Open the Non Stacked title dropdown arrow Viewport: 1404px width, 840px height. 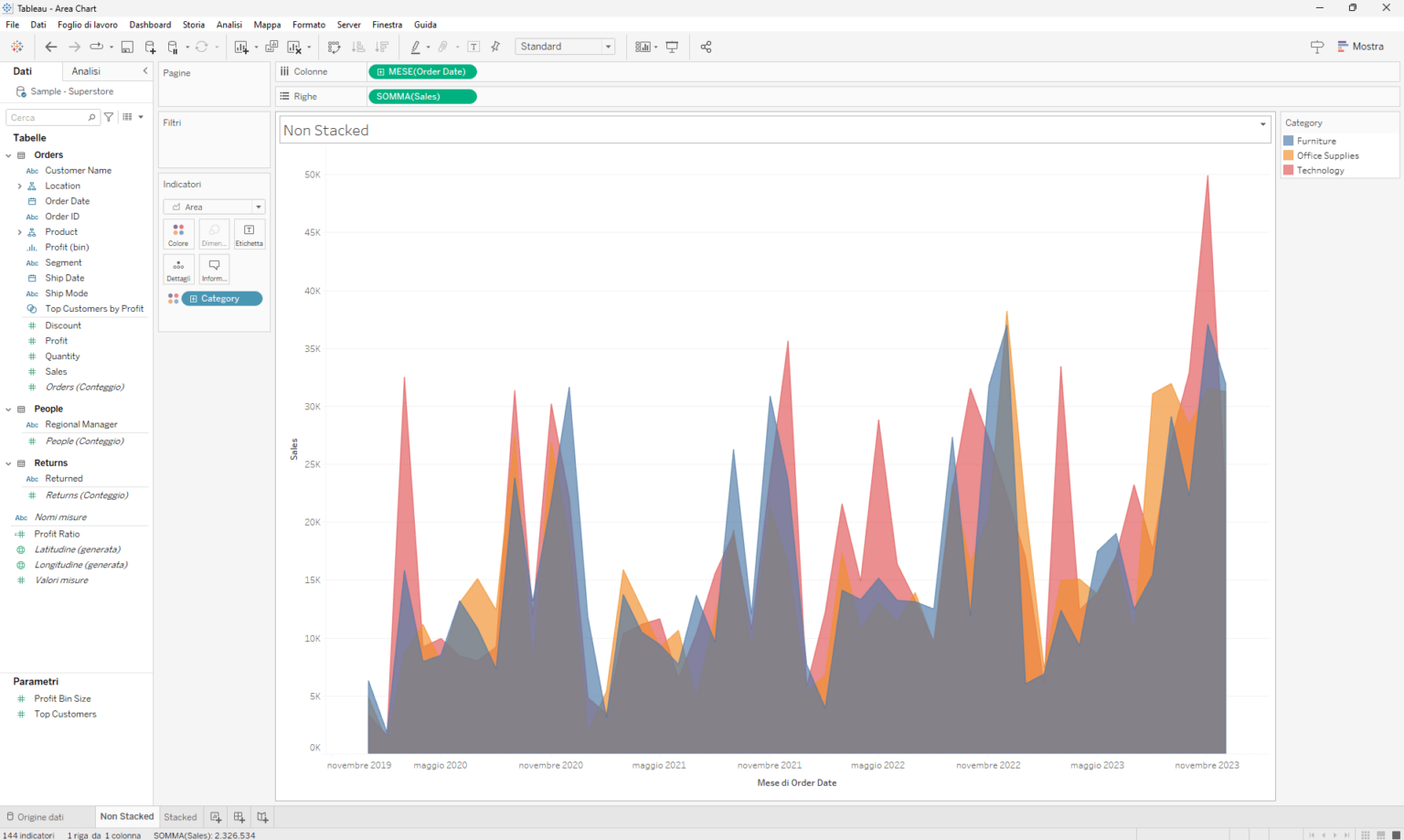click(x=1263, y=124)
